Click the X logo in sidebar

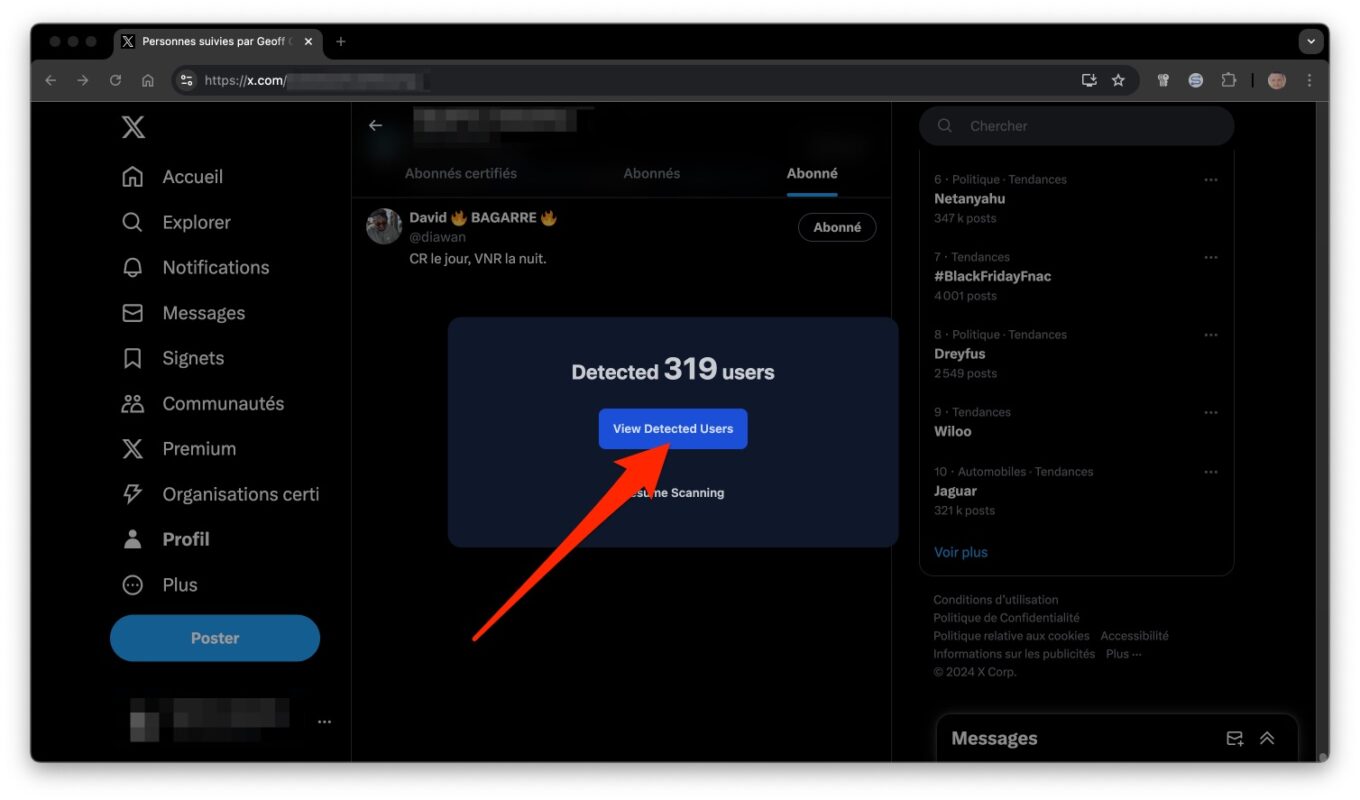click(x=133, y=127)
